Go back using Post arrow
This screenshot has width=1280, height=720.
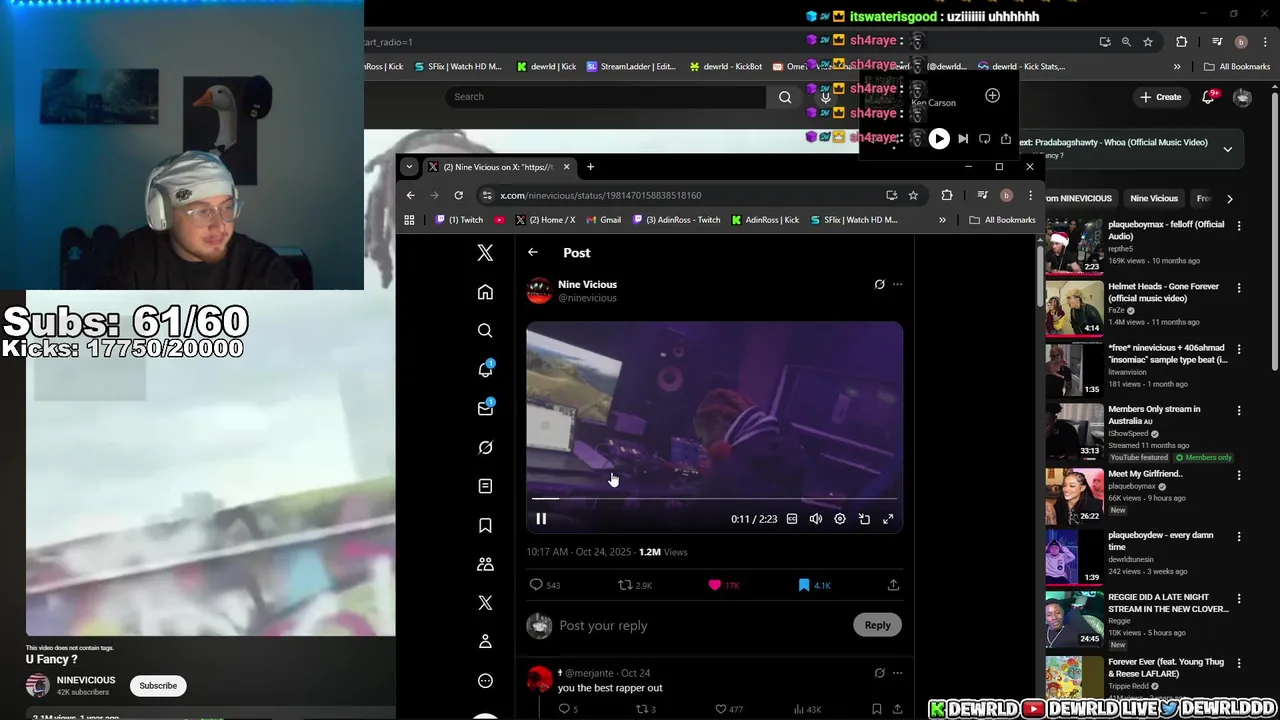click(x=533, y=253)
